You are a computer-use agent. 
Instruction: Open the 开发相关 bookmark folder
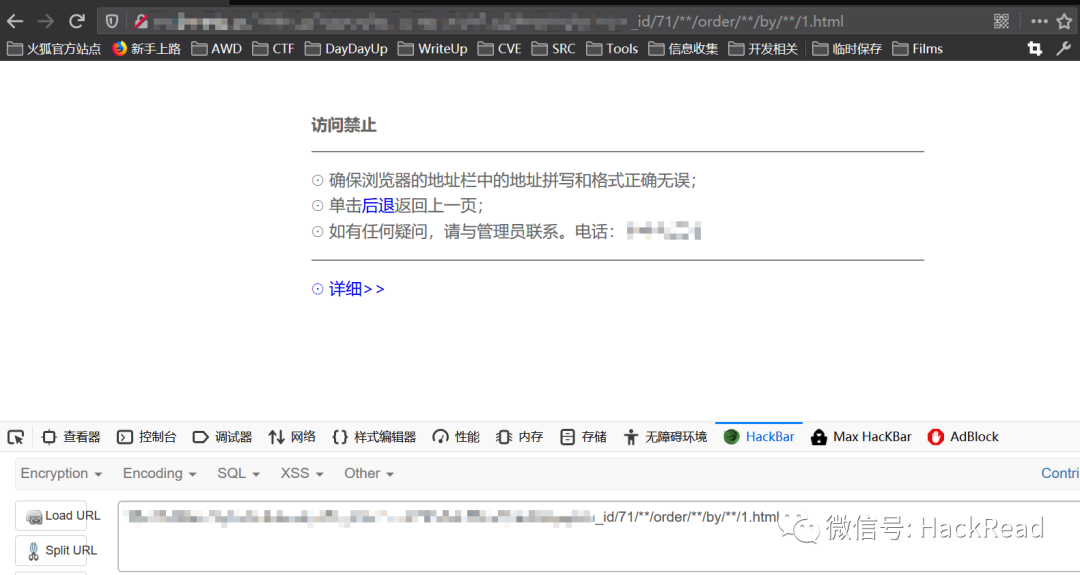pyautogui.click(x=762, y=49)
